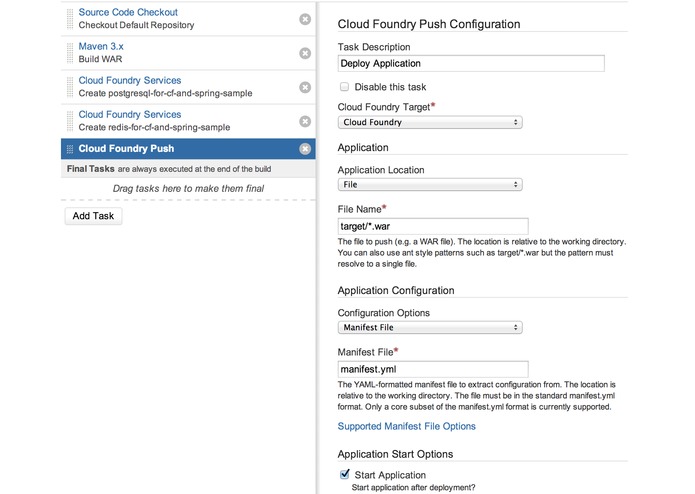
Task: Grab the drag handle of Source Code Checkout
Action: (x=70, y=19)
